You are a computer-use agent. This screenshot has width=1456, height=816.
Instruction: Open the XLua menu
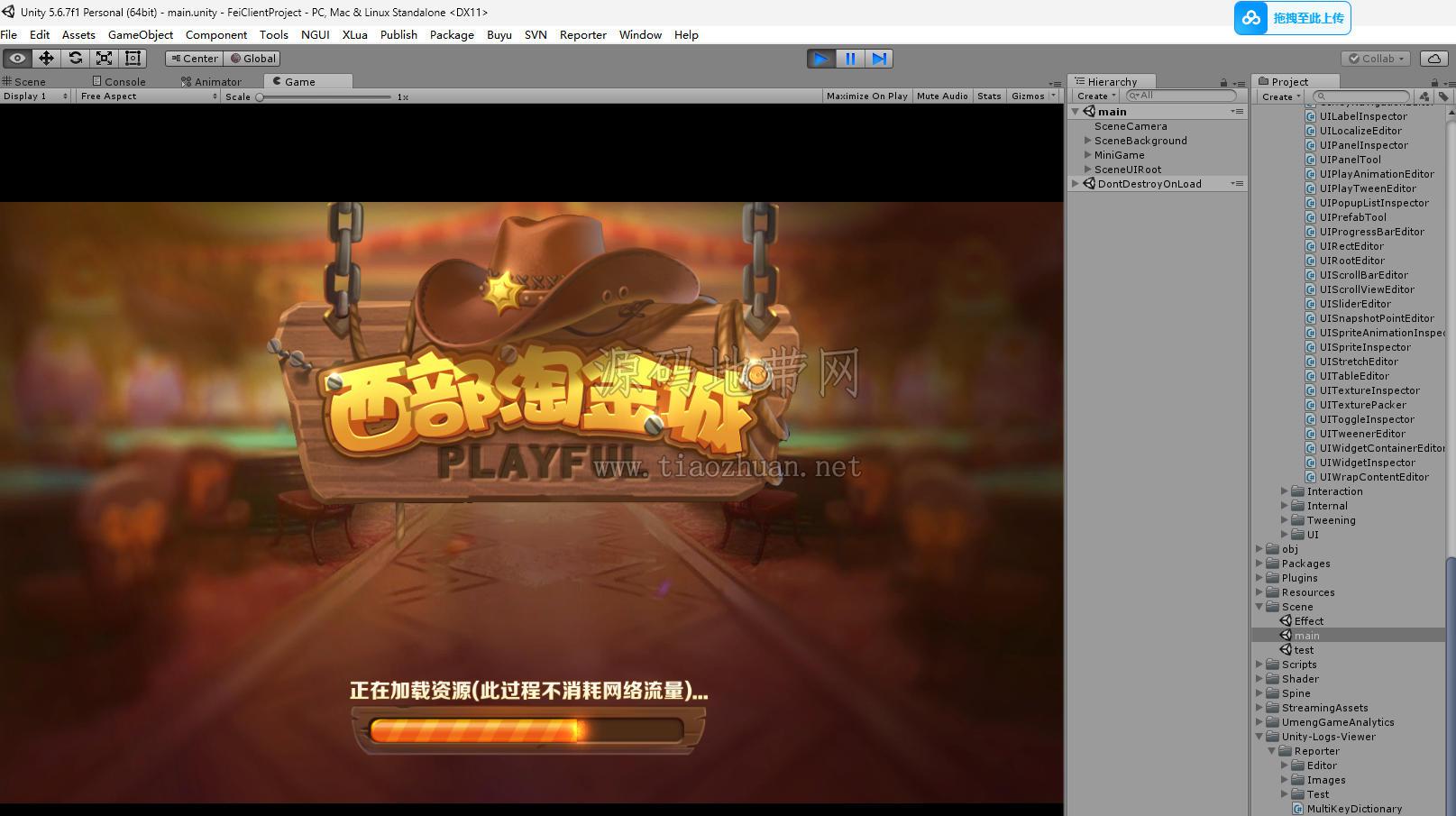tap(354, 35)
